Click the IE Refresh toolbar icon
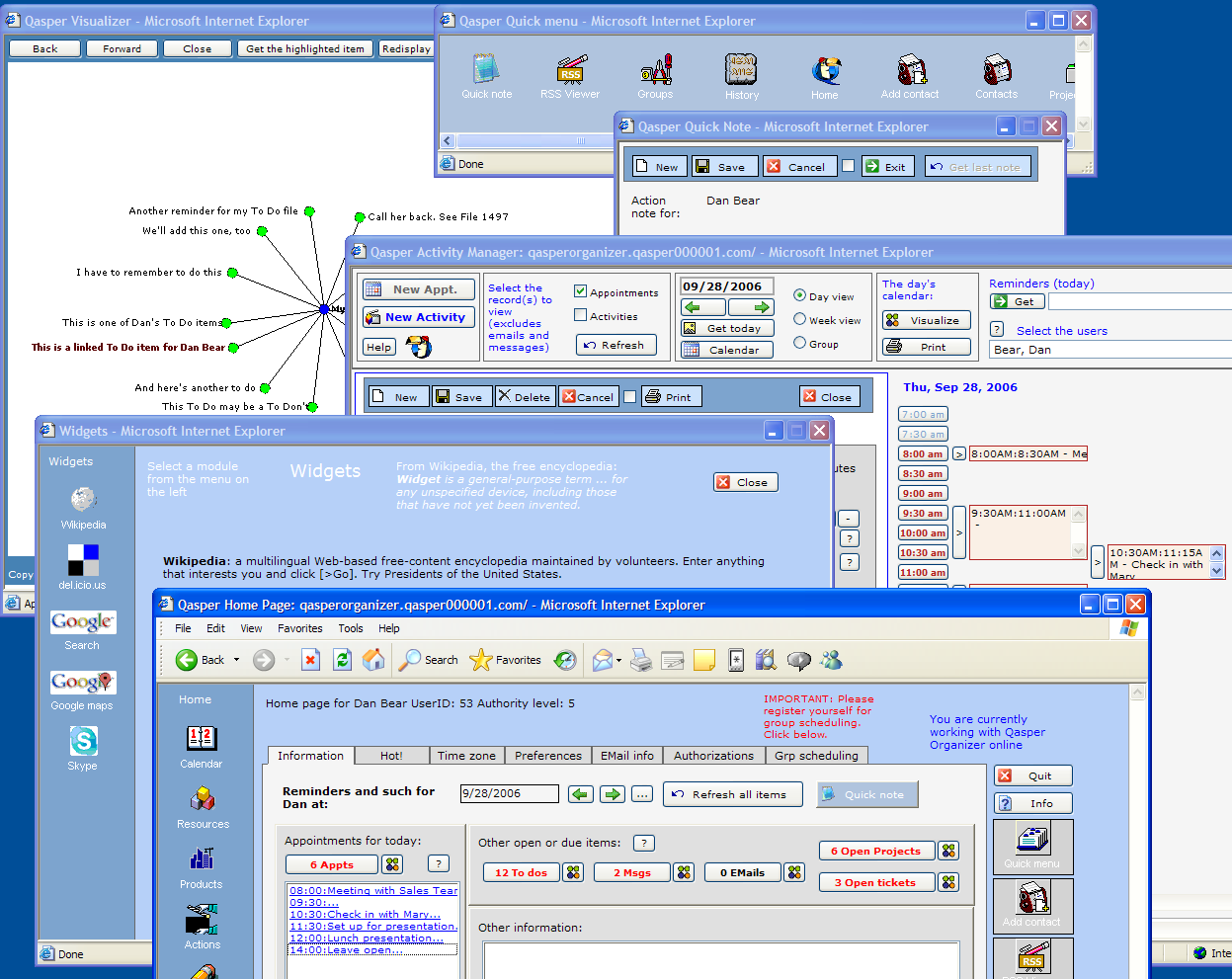Viewport: 1232px width, 979px height. tap(342, 660)
